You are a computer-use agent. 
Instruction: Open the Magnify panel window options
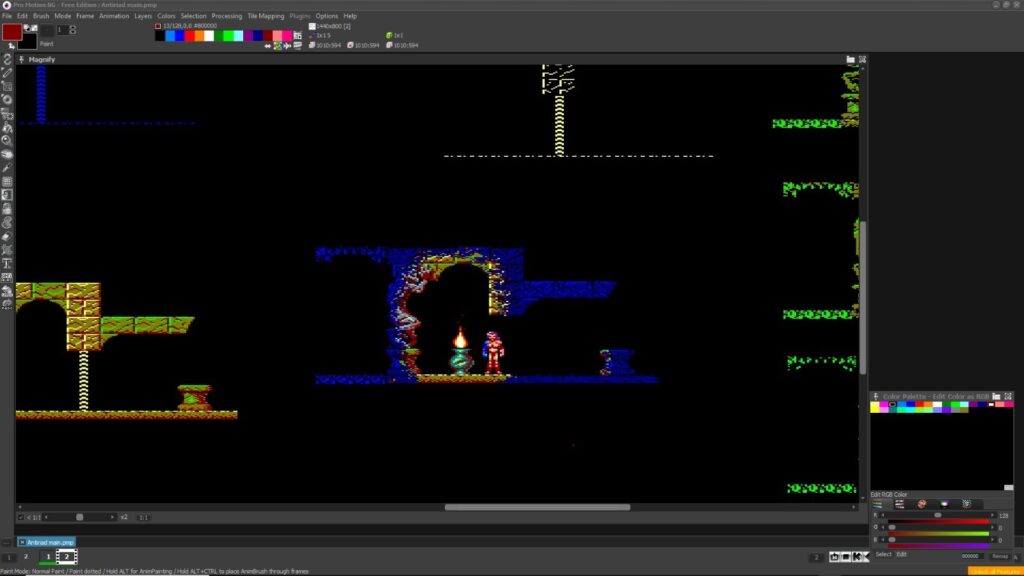850,59
